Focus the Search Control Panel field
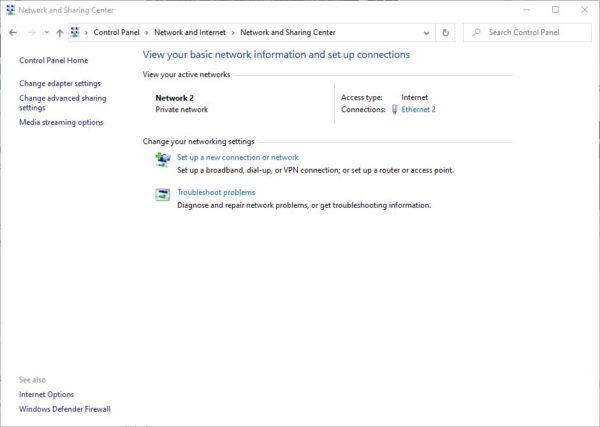Image resolution: width=600 pixels, height=427 pixels. [x=527, y=33]
